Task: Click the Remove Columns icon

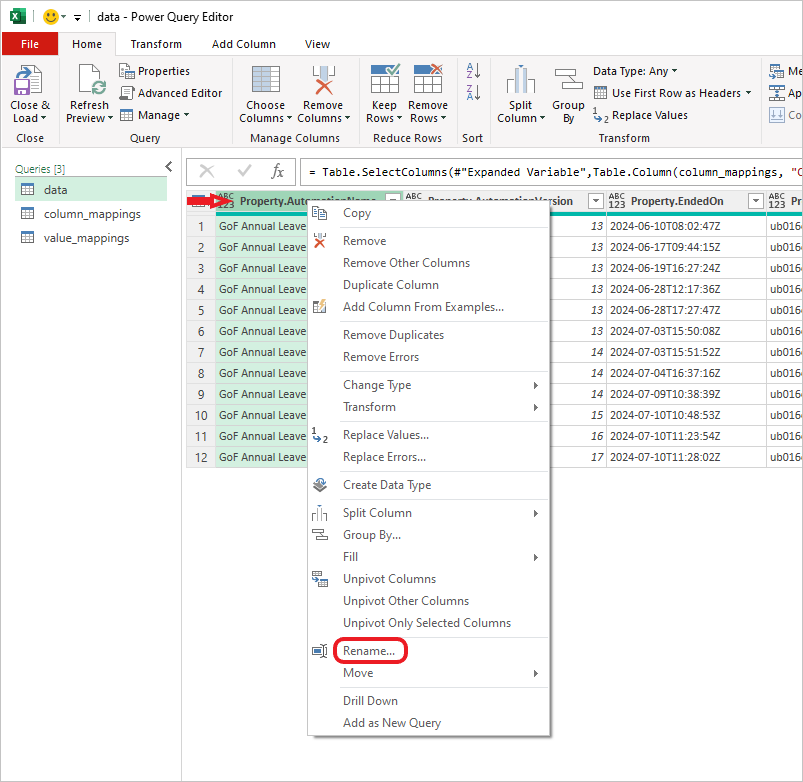Action: click(323, 80)
